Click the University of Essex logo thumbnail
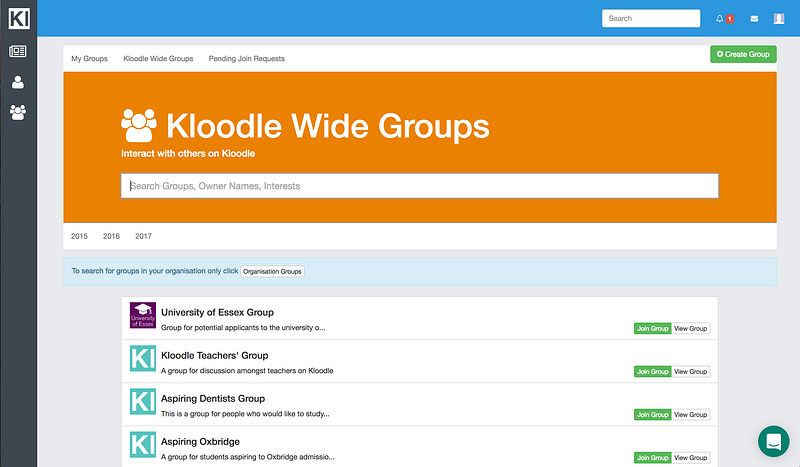 143,315
